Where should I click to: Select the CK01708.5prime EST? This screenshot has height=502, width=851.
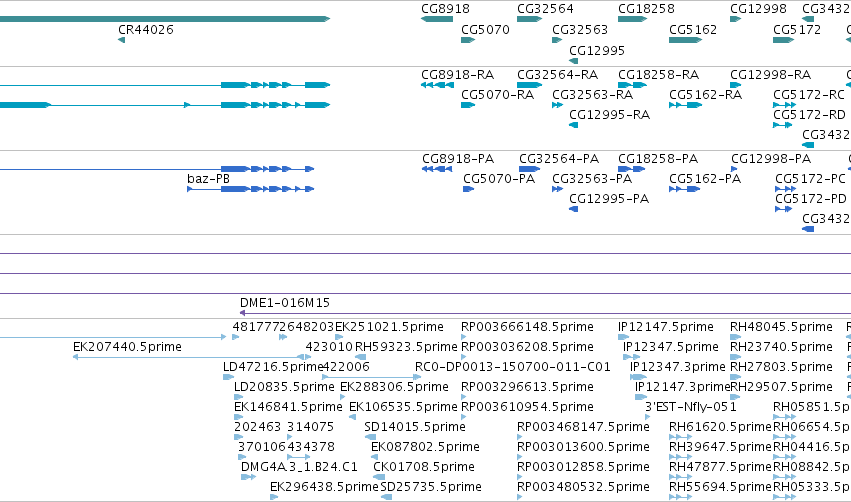point(379,477)
